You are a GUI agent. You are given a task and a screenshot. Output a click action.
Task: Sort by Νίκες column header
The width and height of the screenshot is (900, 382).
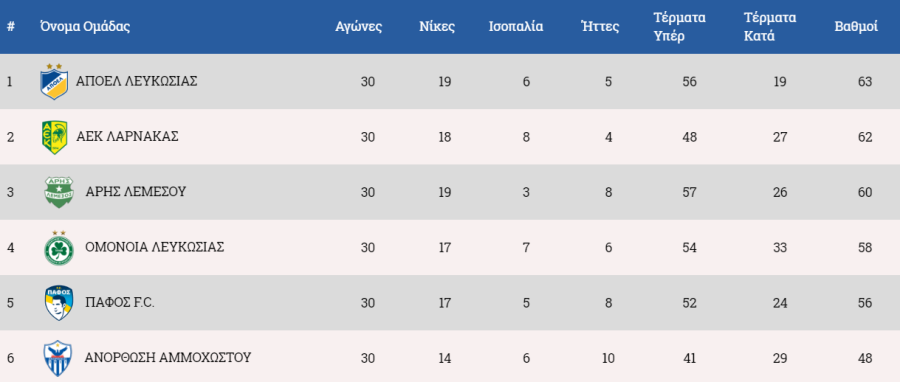[437, 26]
